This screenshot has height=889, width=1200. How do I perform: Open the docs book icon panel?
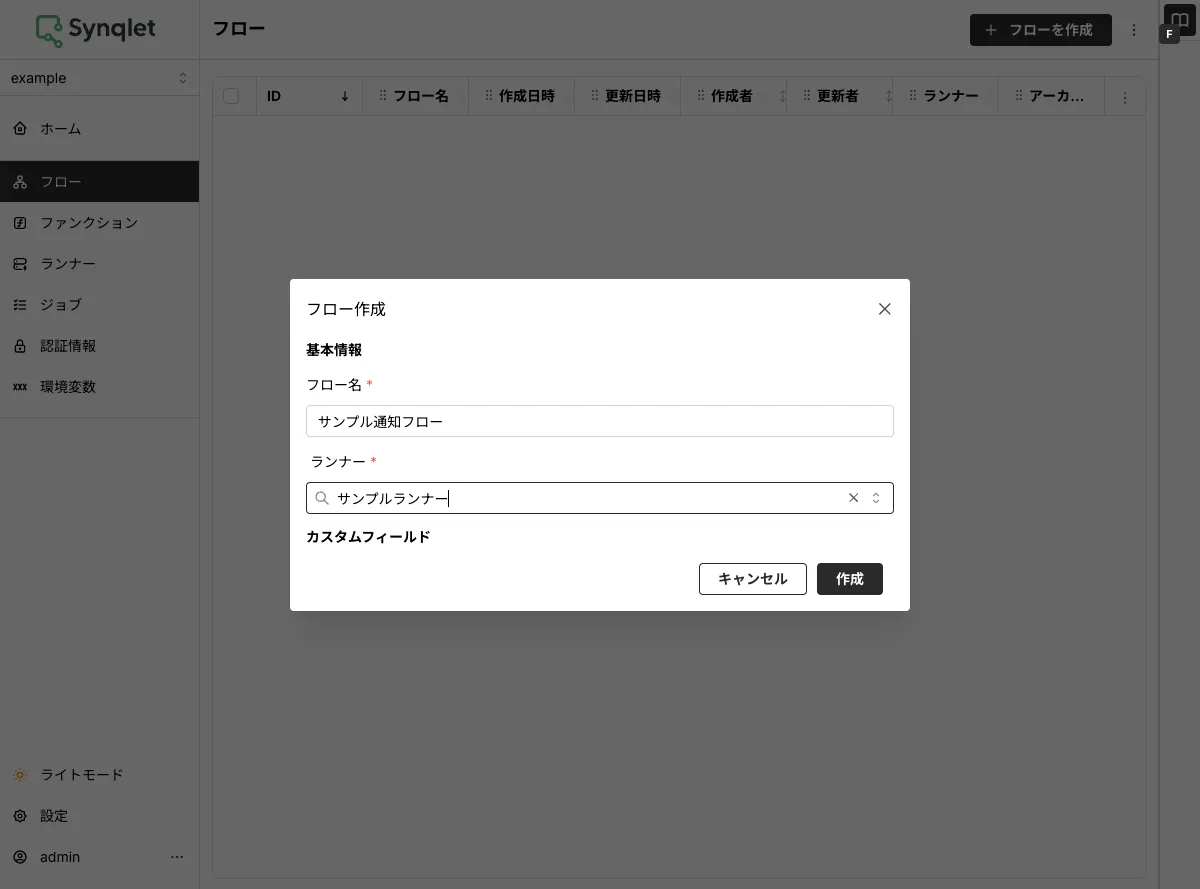pyautogui.click(x=1180, y=20)
